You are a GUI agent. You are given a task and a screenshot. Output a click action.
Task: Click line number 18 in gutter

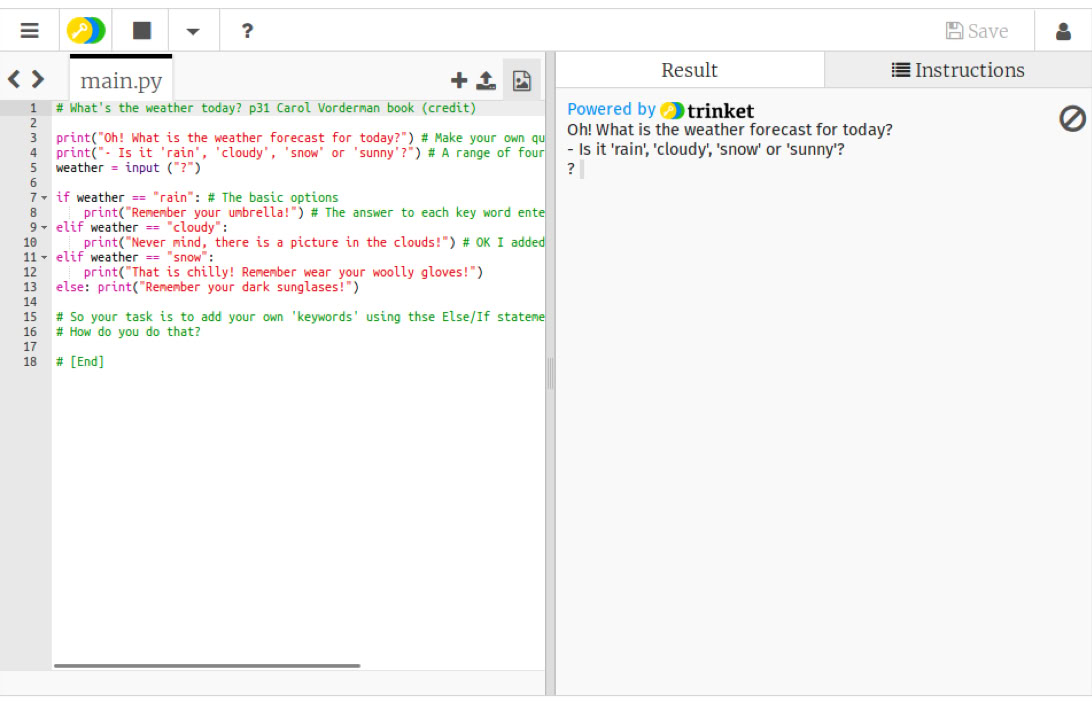[30, 362]
